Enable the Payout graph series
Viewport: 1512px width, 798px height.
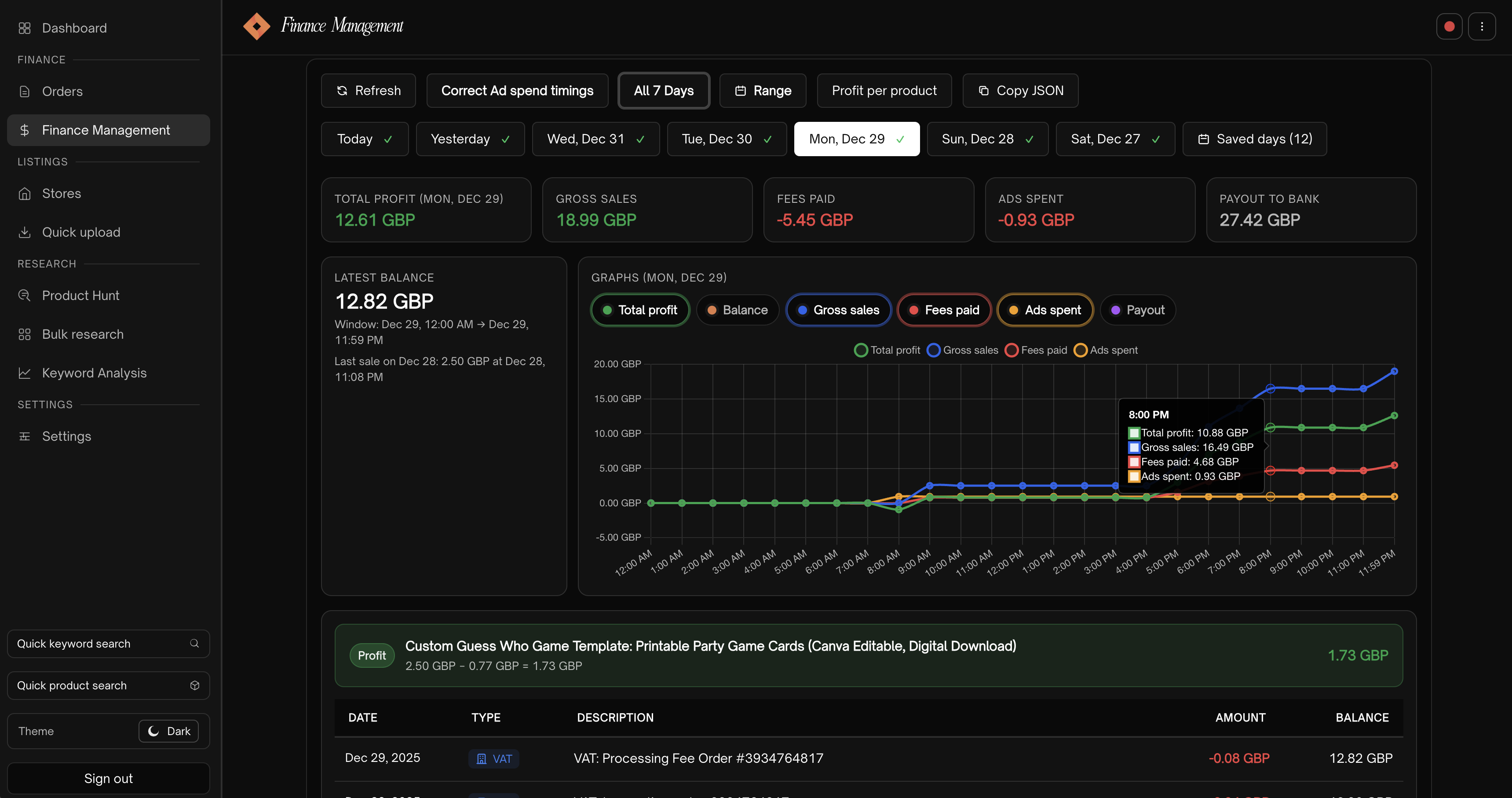click(1137, 309)
